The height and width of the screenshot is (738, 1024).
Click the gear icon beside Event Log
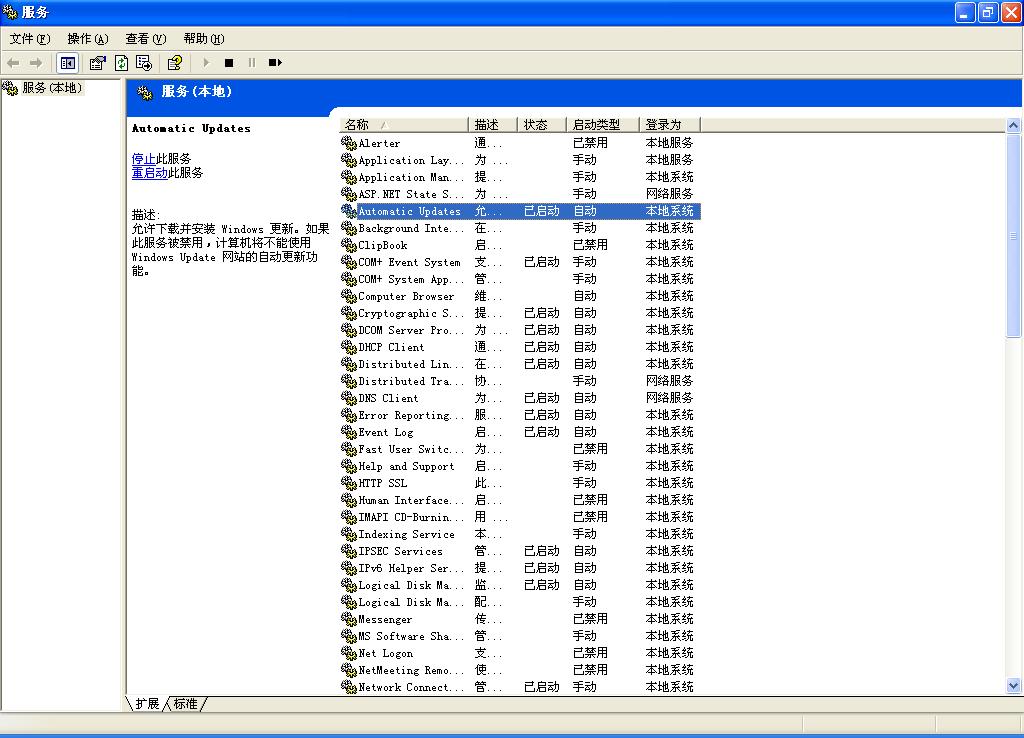click(x=349, y=432)
